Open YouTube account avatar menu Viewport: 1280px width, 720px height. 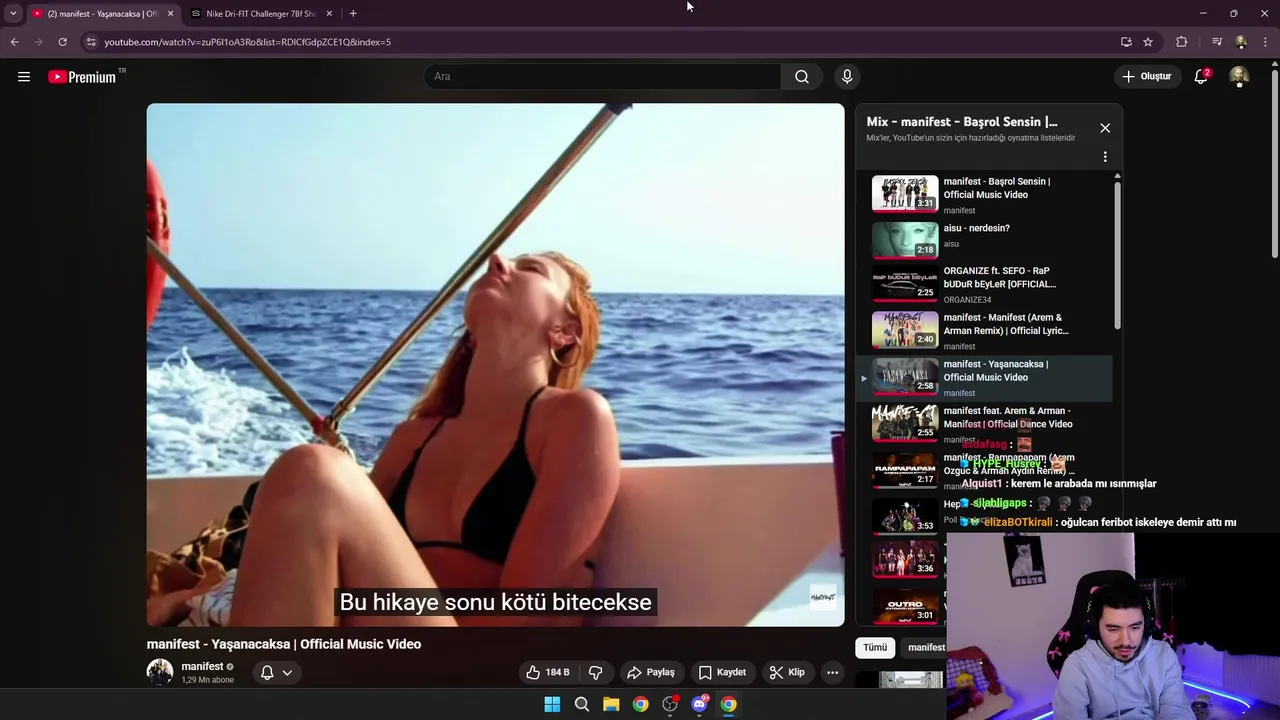[x=1239, y=76]
